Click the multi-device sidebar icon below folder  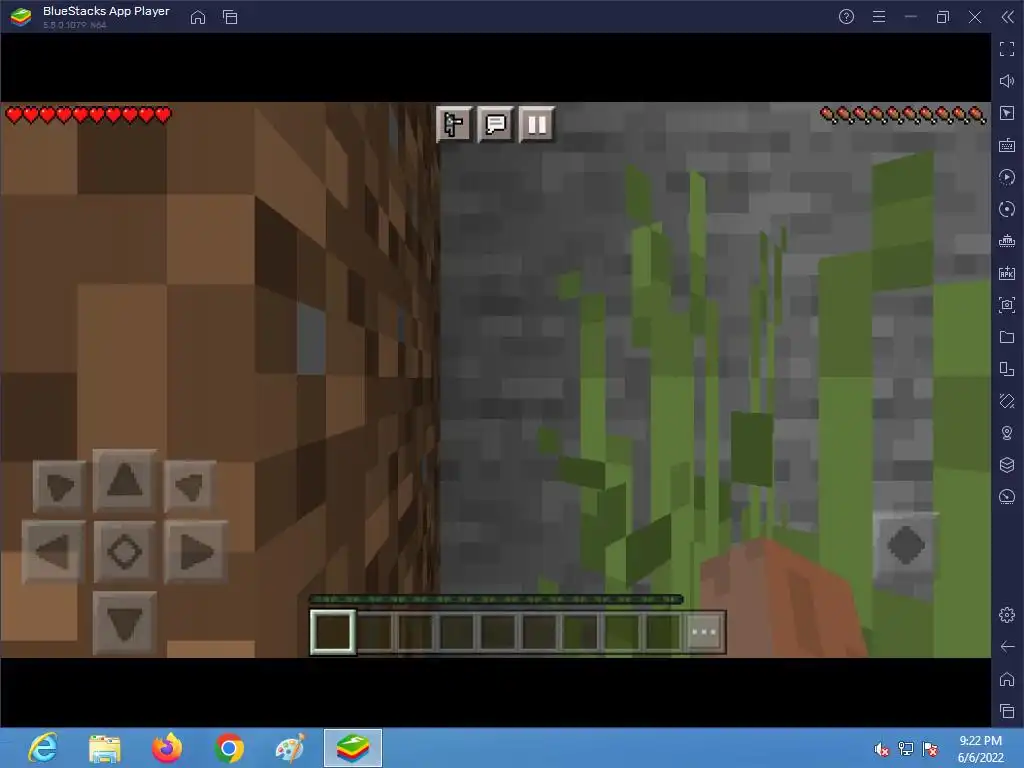(x=1007, y=369)
